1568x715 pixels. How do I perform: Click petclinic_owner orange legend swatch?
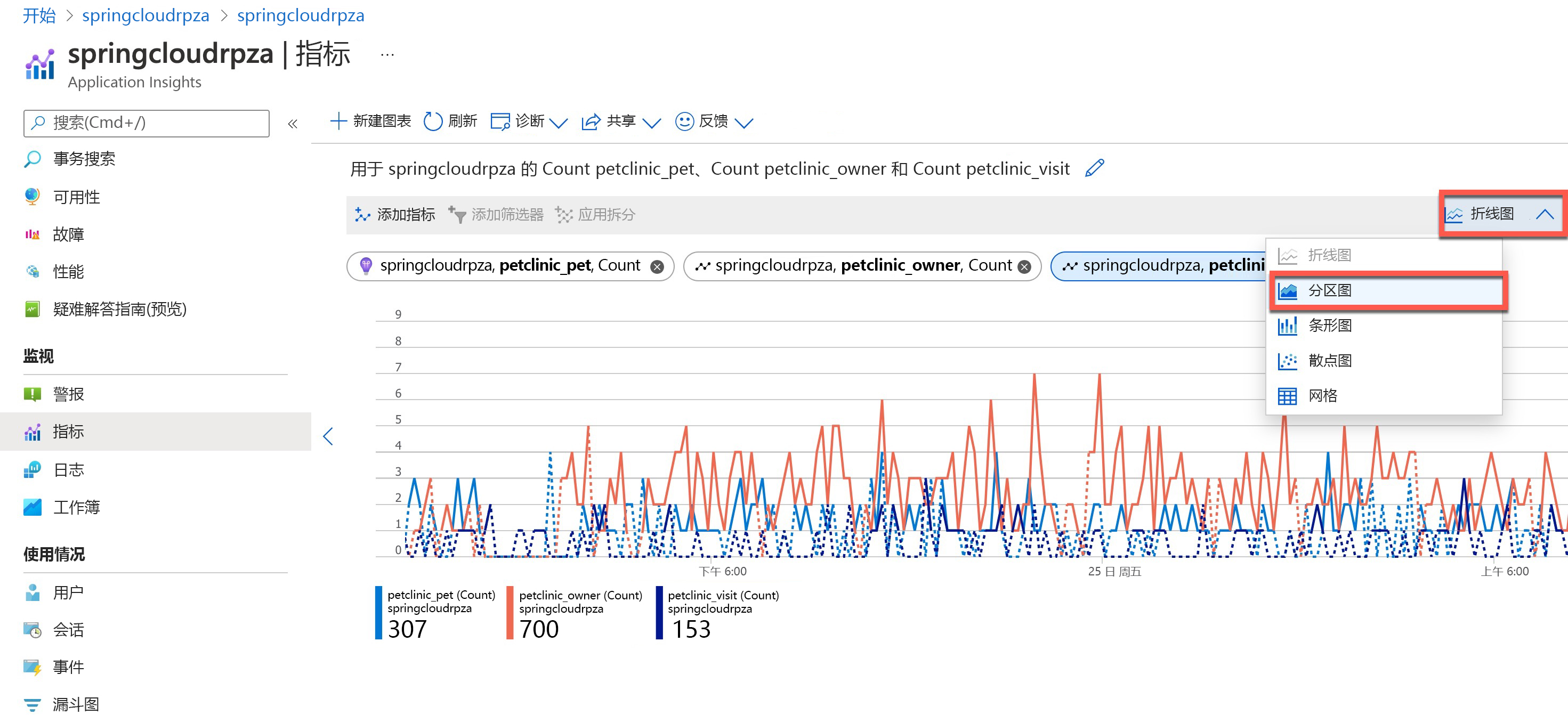510,613
